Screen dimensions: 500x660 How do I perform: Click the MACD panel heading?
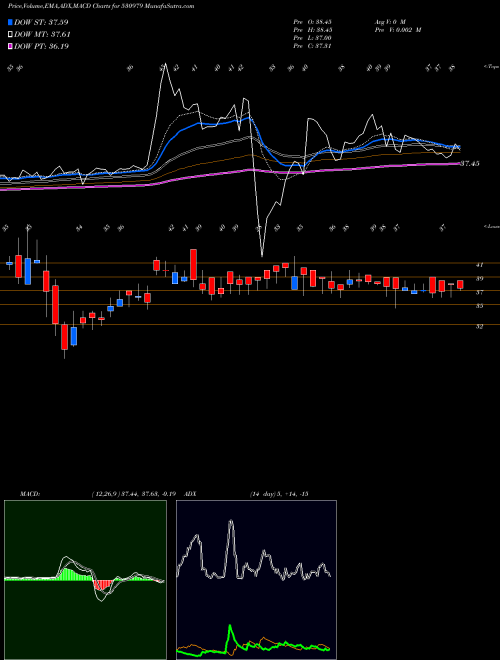click(x=29, y=493)
